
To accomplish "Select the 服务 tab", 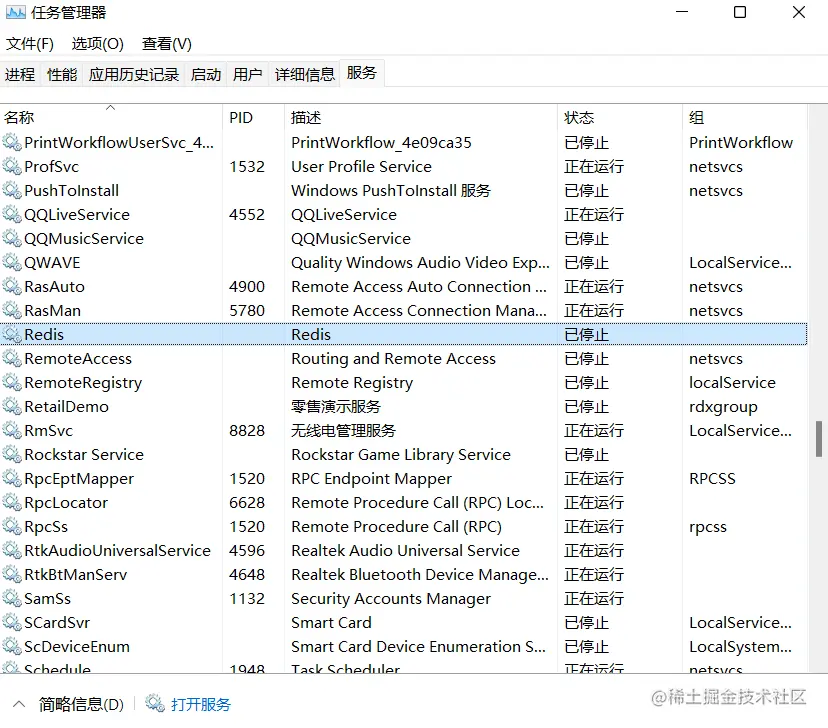I will click(362, 73).
